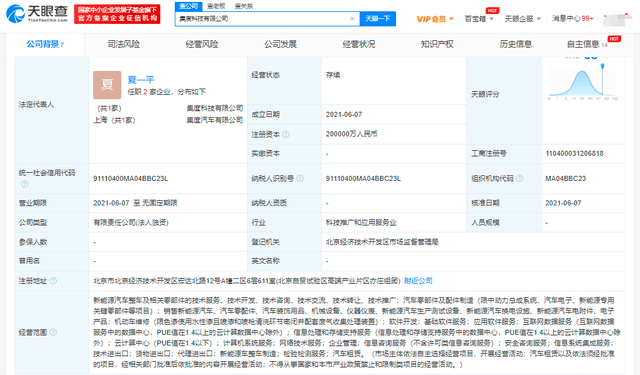Click the help icon beside 组织机构代码
Image resolution: width=640 pixels, height=375 pixels.
coord(520,178)
